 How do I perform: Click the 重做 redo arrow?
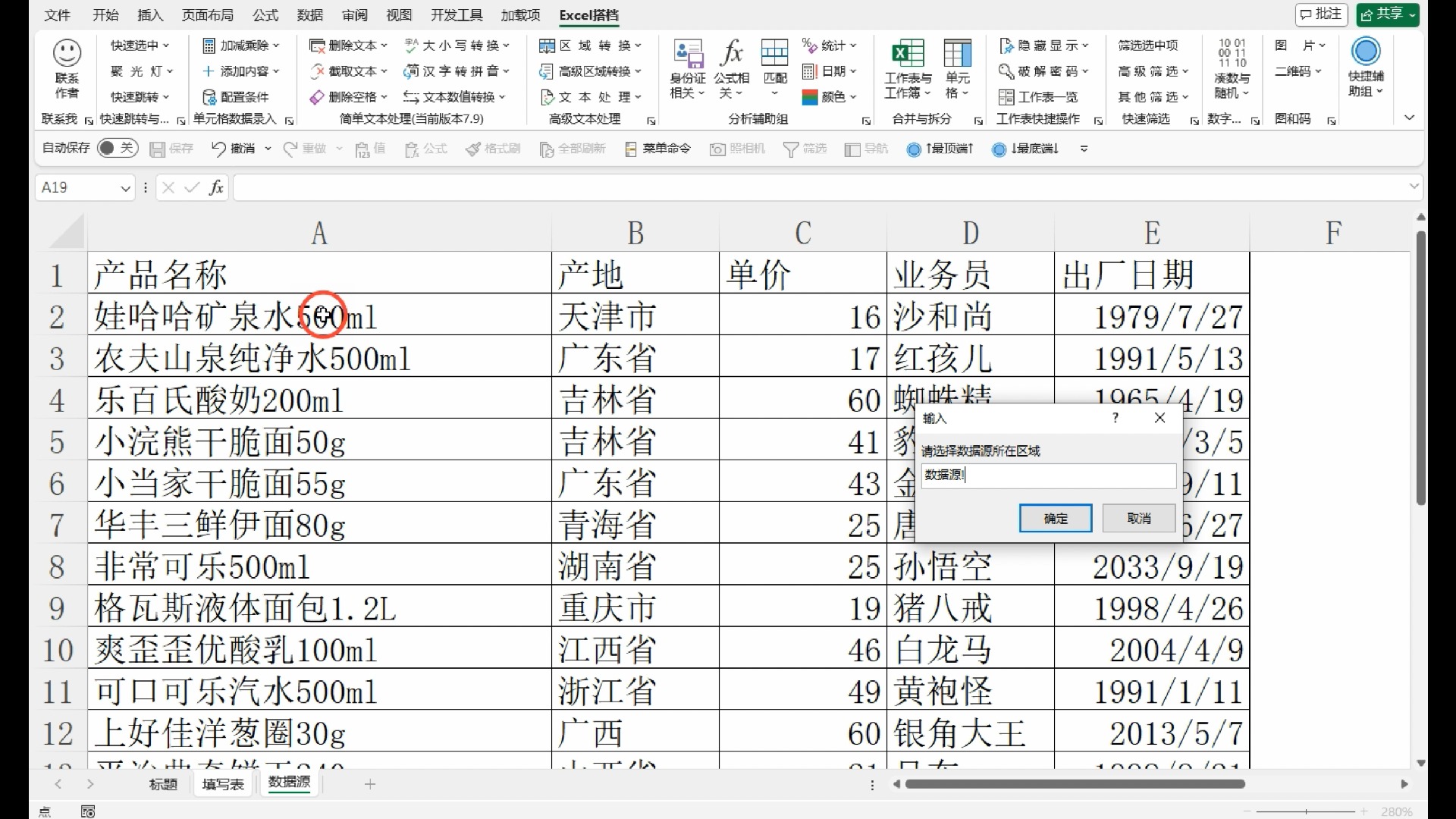(290, 149)
